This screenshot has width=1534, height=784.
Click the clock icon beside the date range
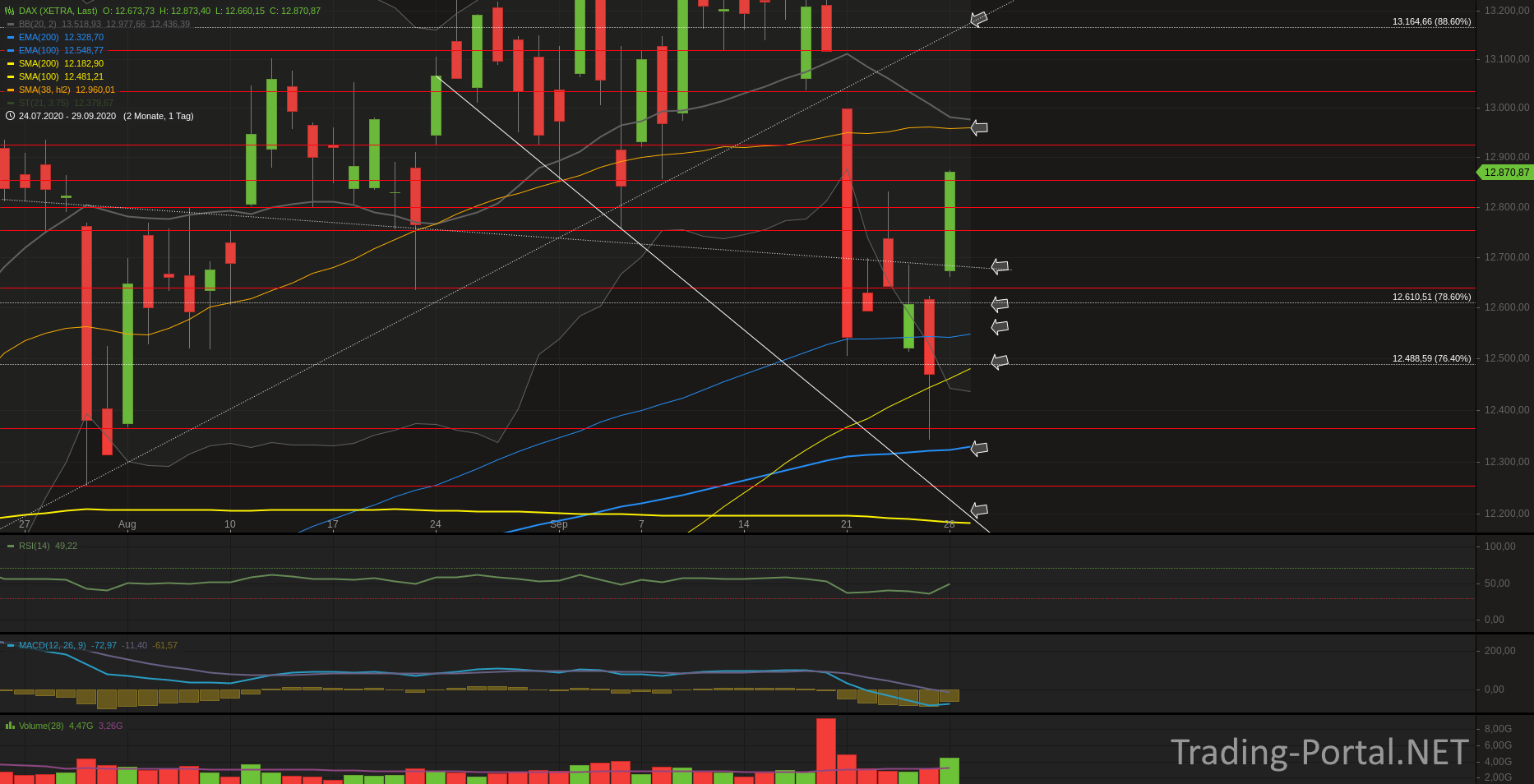(10, 116)
